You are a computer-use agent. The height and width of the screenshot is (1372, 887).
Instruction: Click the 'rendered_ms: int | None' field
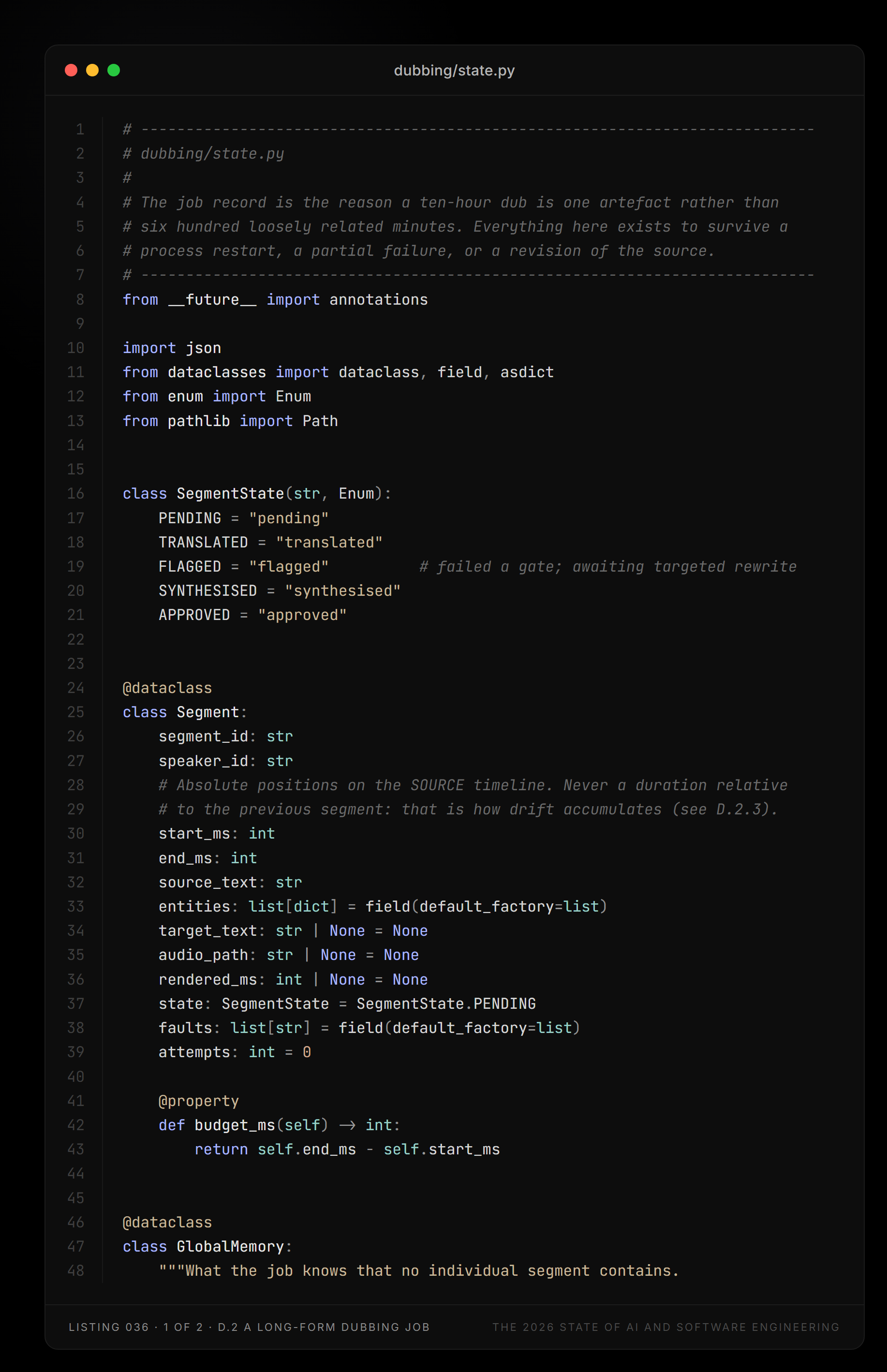click(x=293, y=980)
